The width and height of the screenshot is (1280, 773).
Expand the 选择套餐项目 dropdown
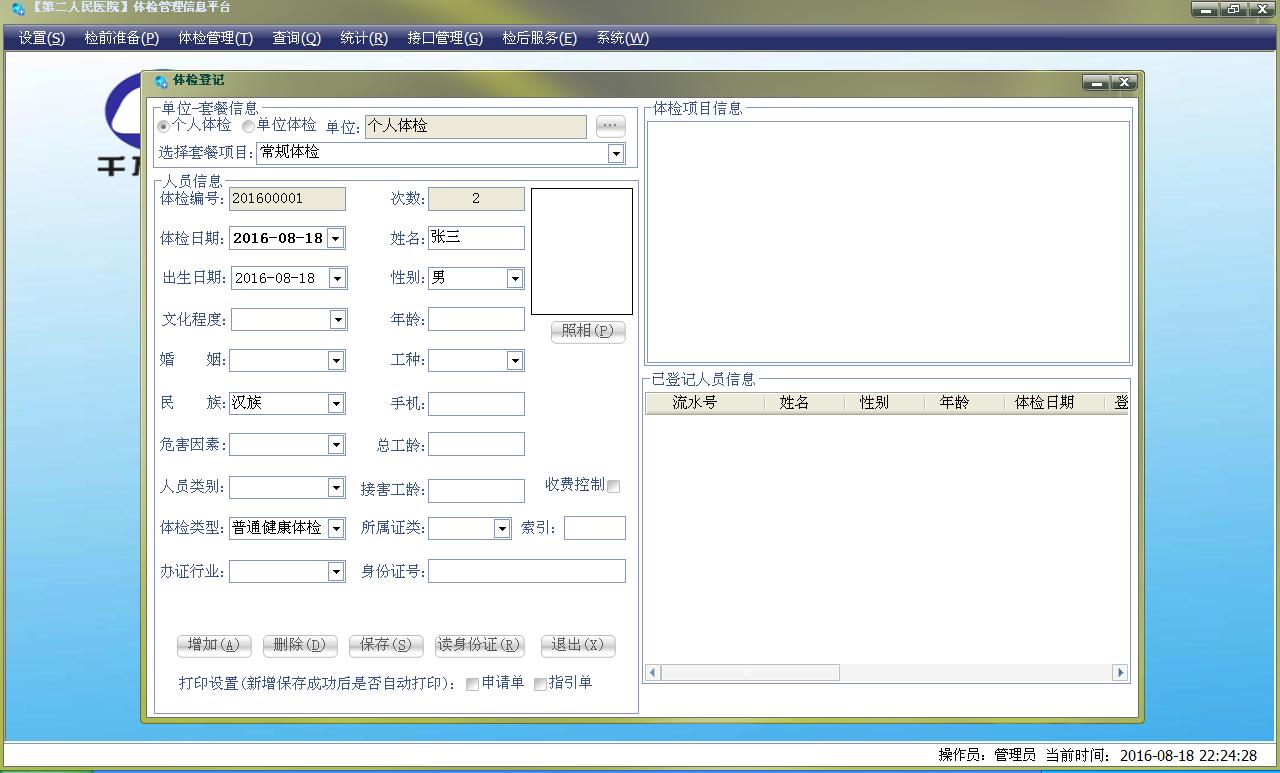click(x=616, y=153)
